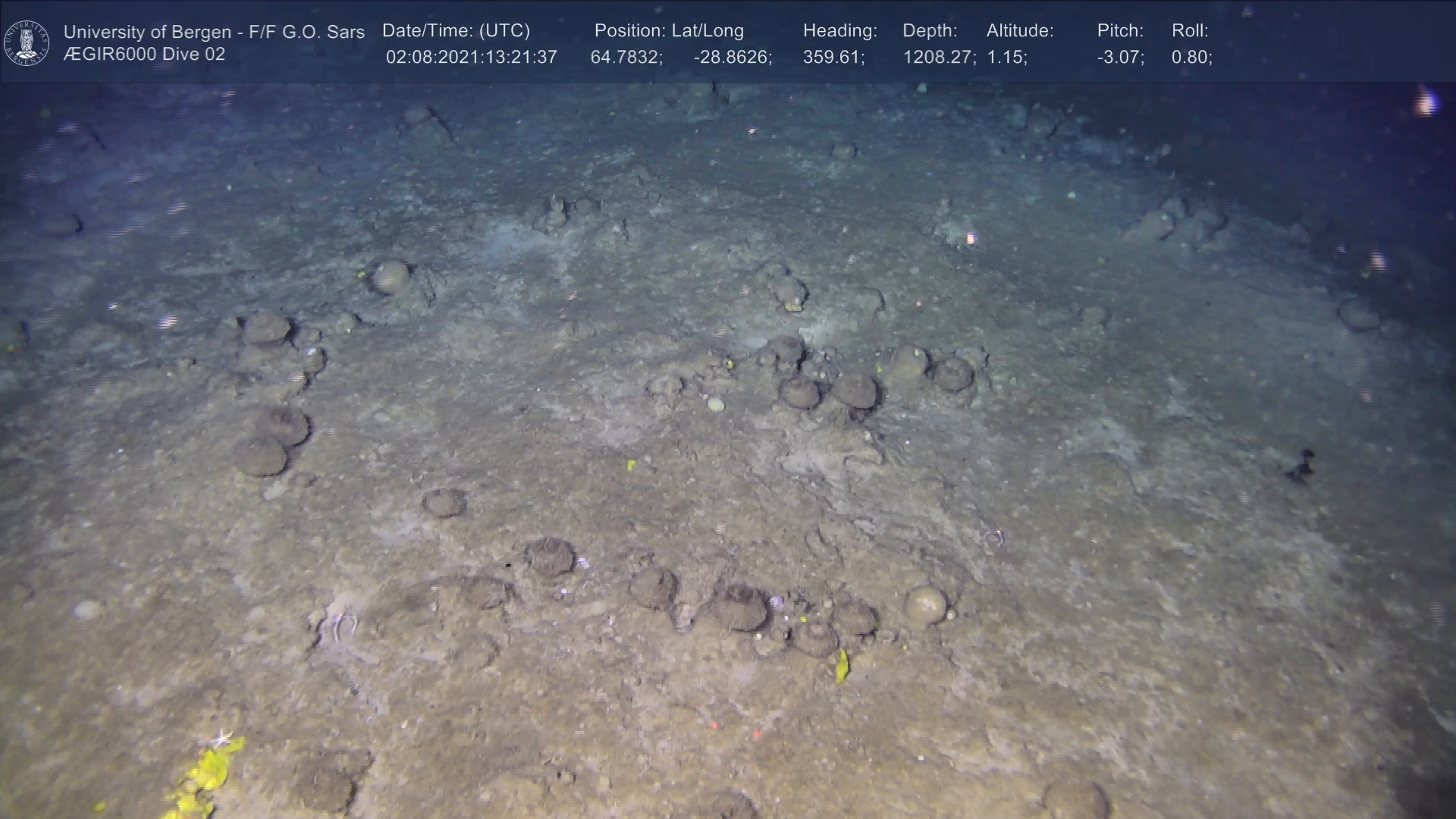Click the University of Bergen vessel title
This screenshot has height=819, width=1456.
point(214,32)
